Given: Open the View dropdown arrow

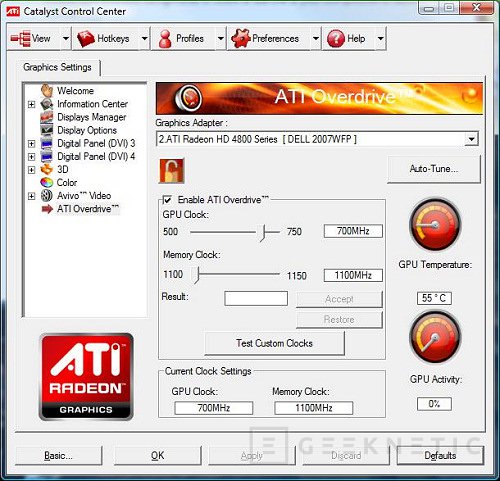Looking at the screenshot, I should pyautogui.click(x=66, y=39).
